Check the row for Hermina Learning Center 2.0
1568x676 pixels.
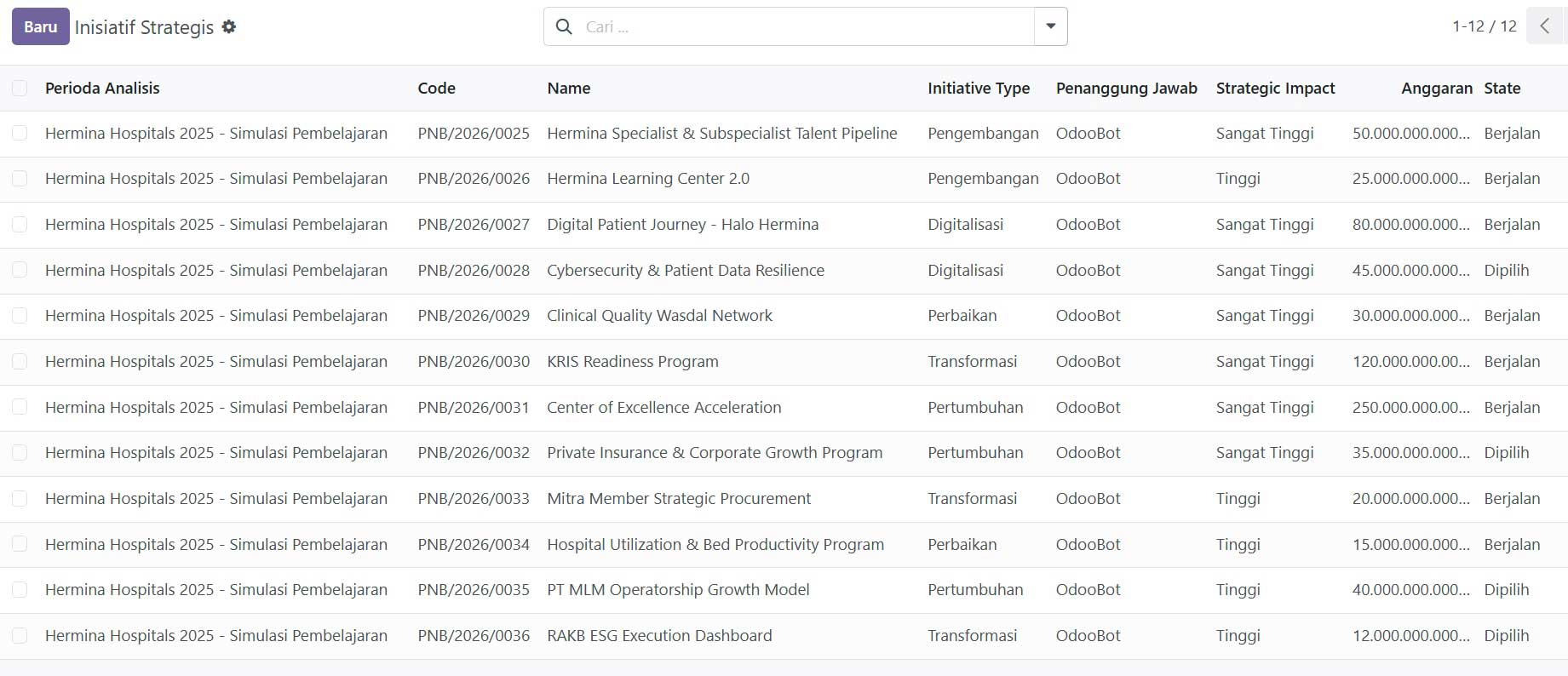pyautogui.click(x=20, y=178)
